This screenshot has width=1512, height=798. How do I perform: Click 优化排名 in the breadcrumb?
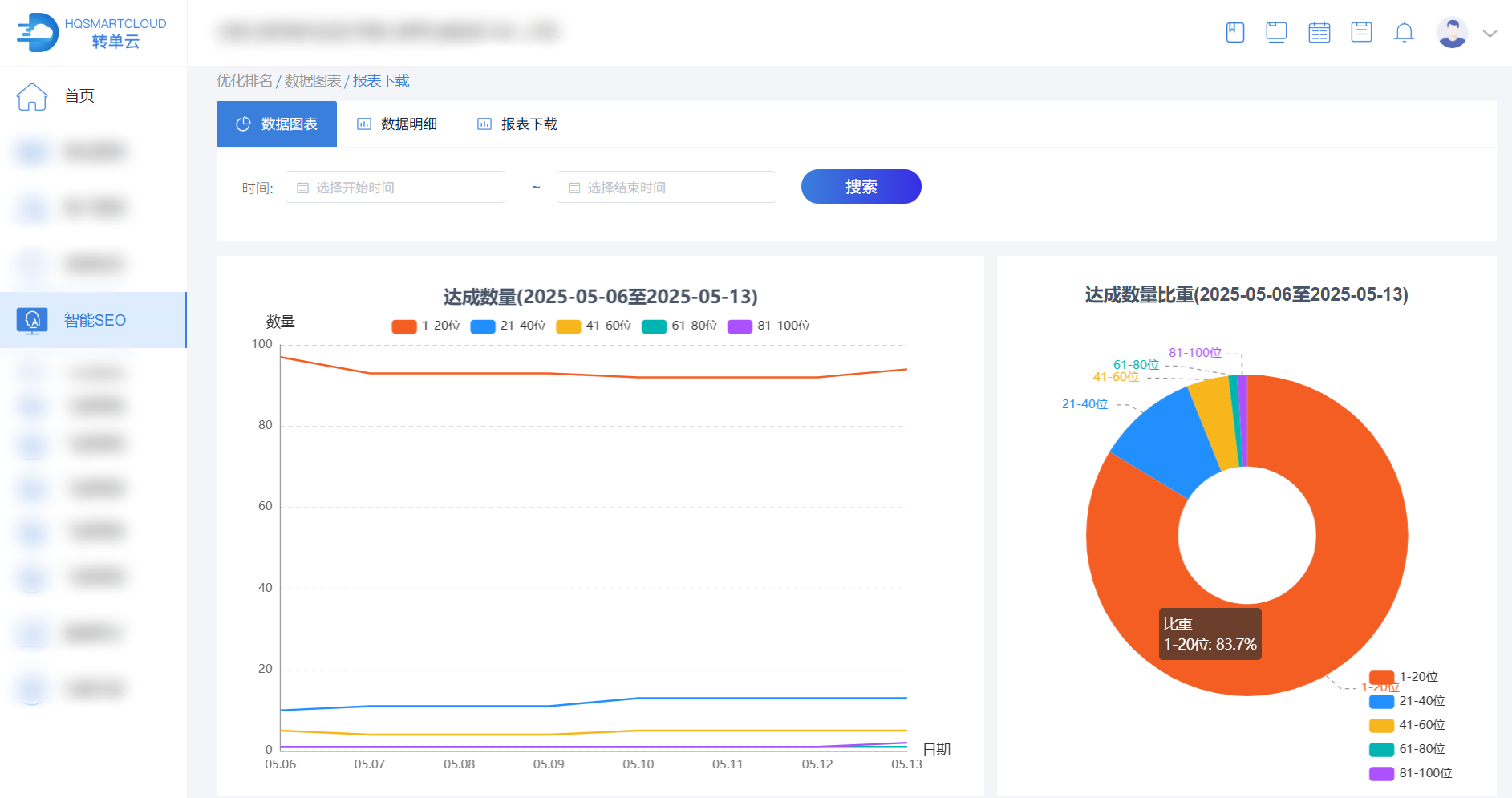click(x=245, y=81)
